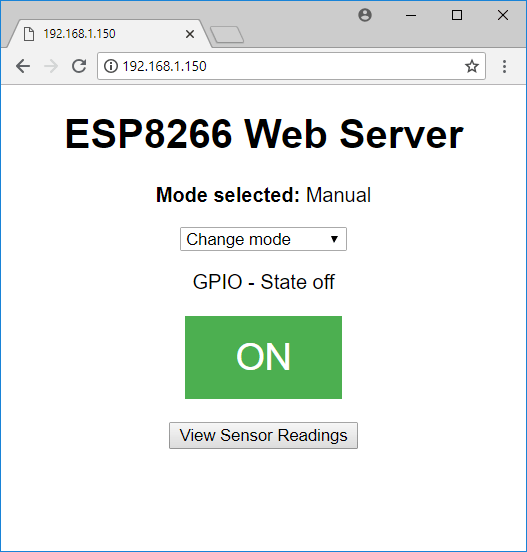Open the Change mode dropdown
Viewport: 527px width, 552px height.
point(263,239)
